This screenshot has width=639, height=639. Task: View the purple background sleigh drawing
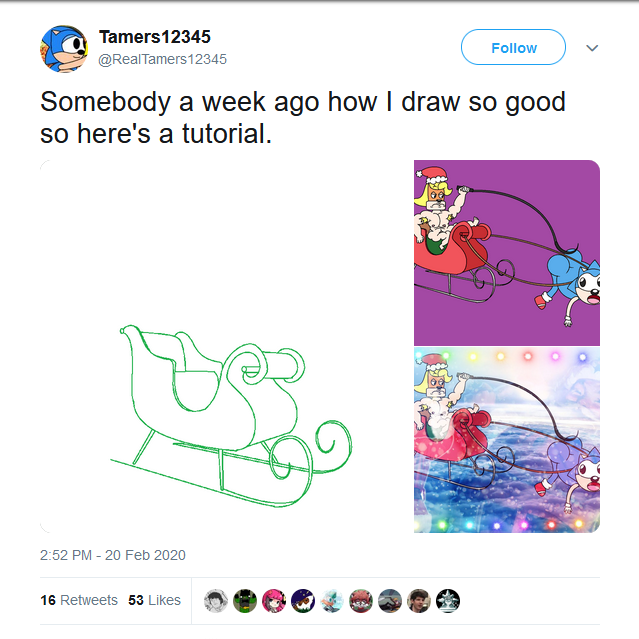507,253
